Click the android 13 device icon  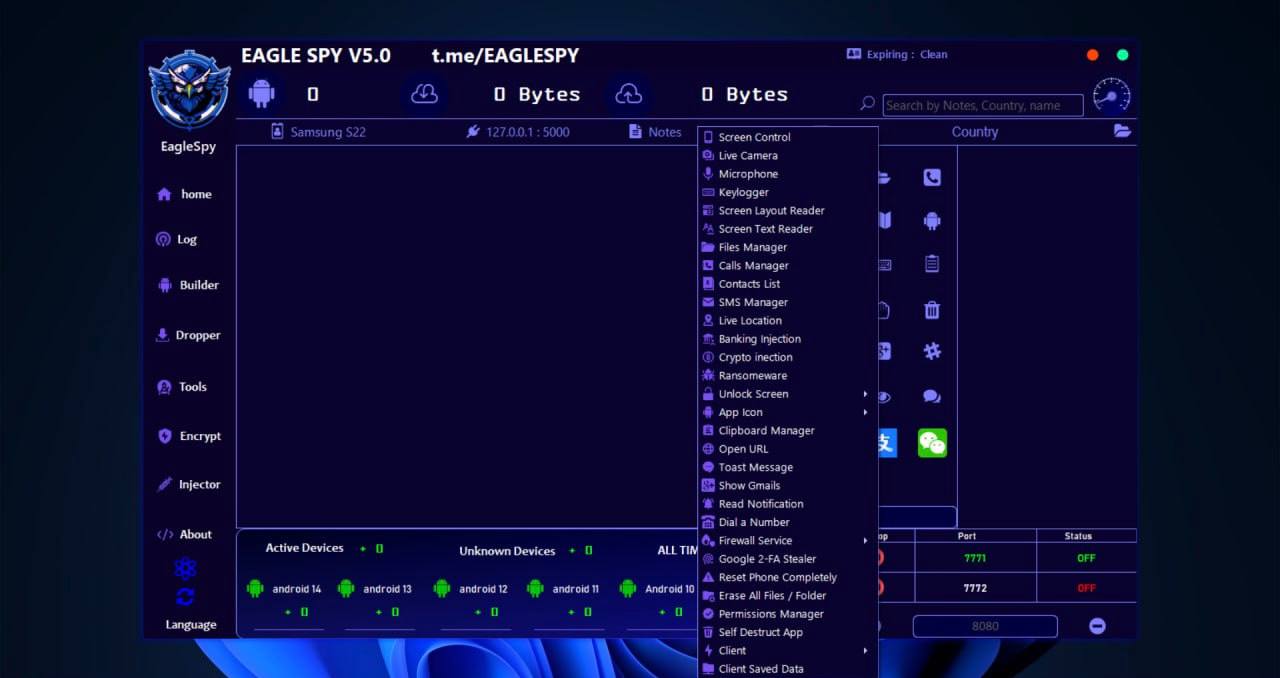346,588
